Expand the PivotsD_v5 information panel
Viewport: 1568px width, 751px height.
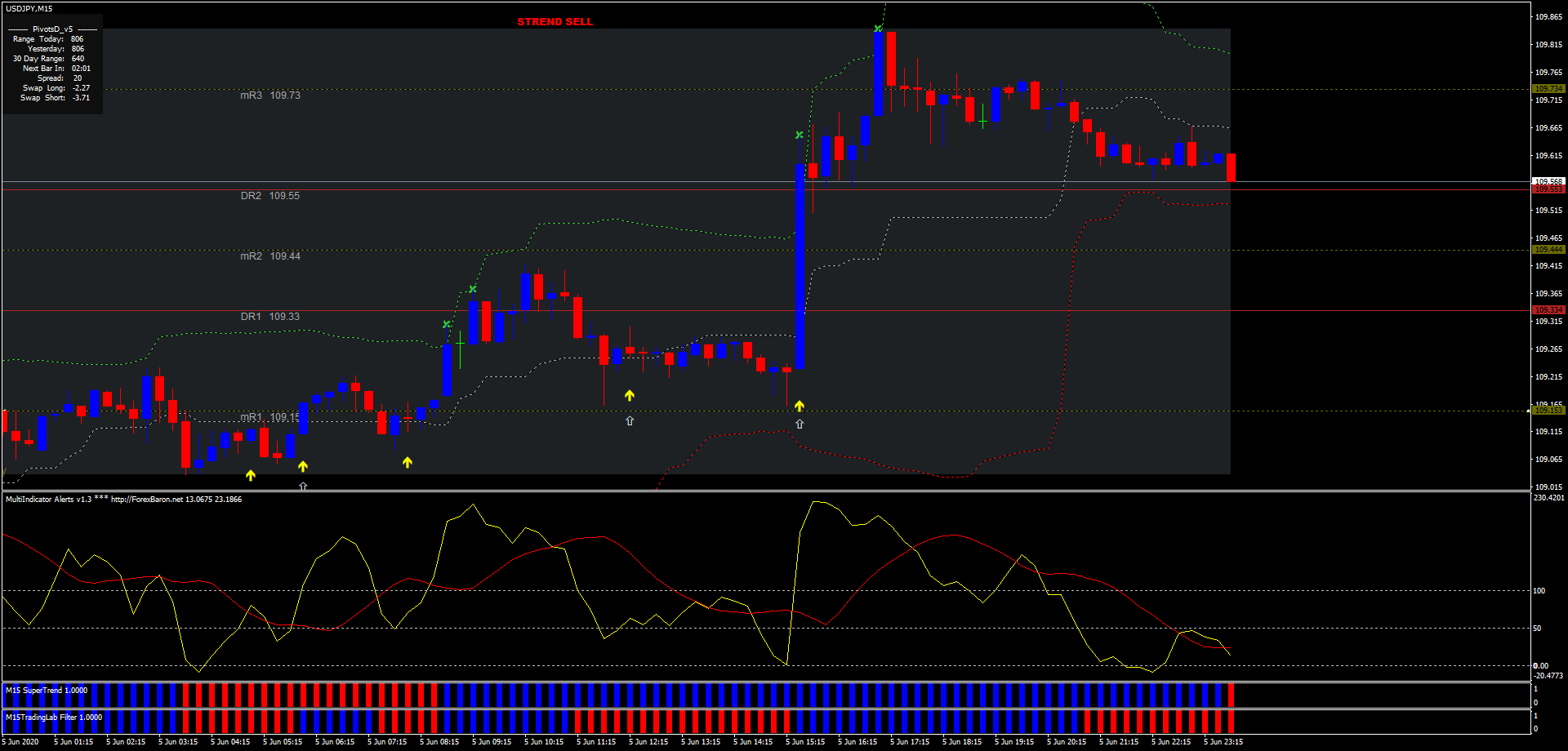tap(53, 29)
